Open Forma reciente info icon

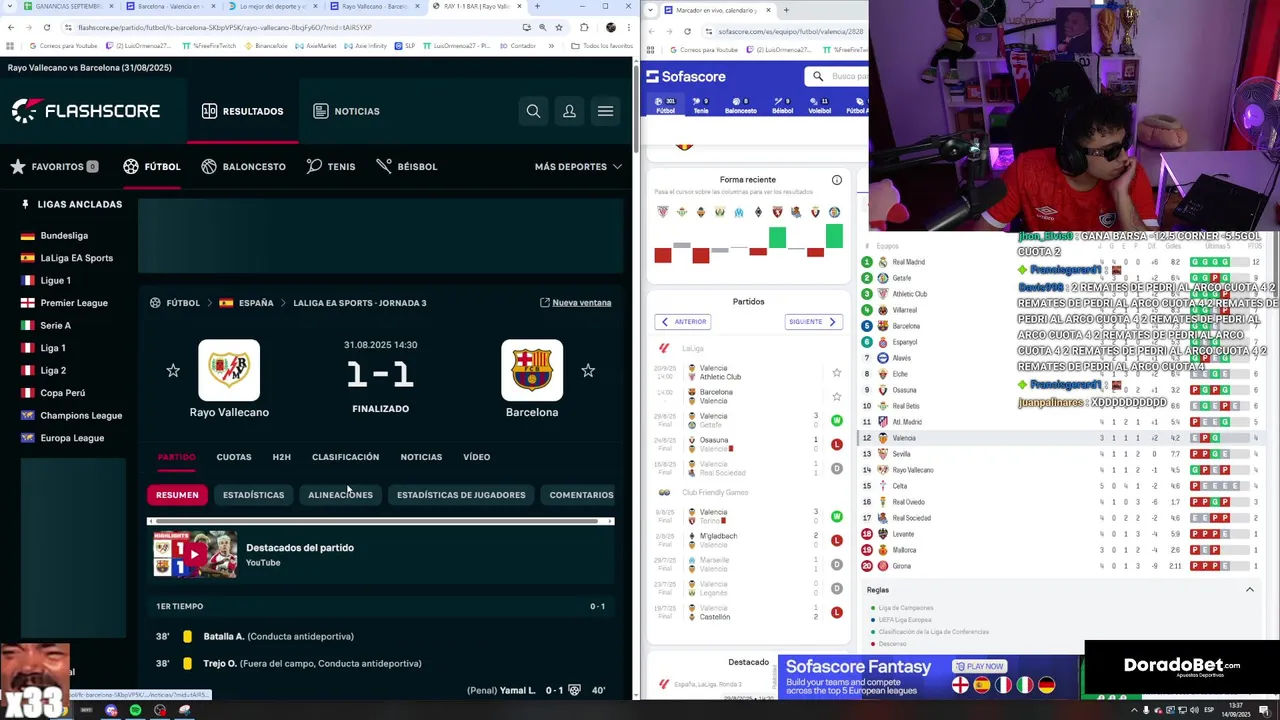(x=837, y=180)
